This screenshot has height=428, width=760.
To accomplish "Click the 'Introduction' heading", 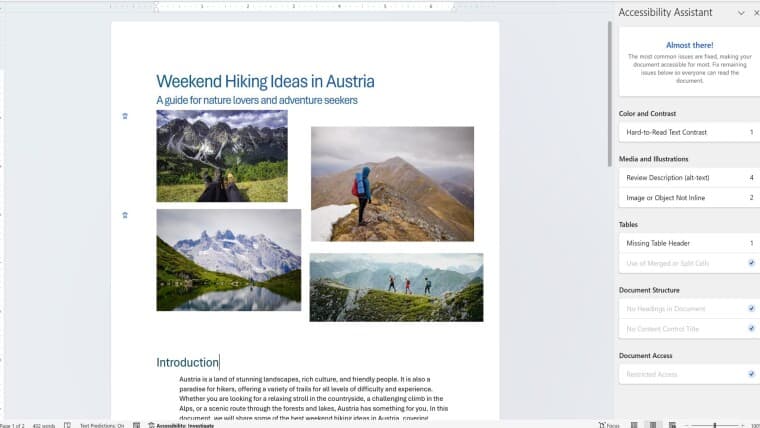I will click(187, 362).
